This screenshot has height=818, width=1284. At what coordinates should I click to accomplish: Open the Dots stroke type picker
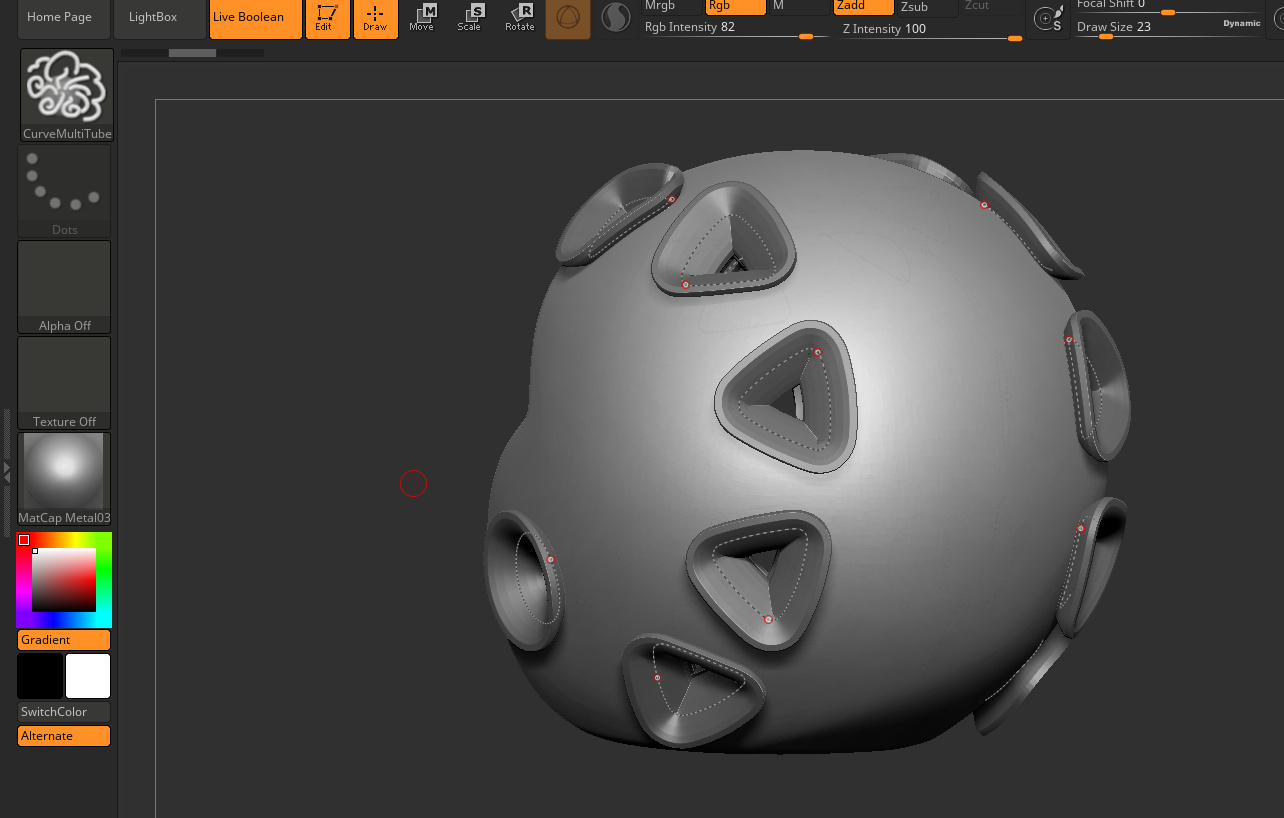pos(64,191)
